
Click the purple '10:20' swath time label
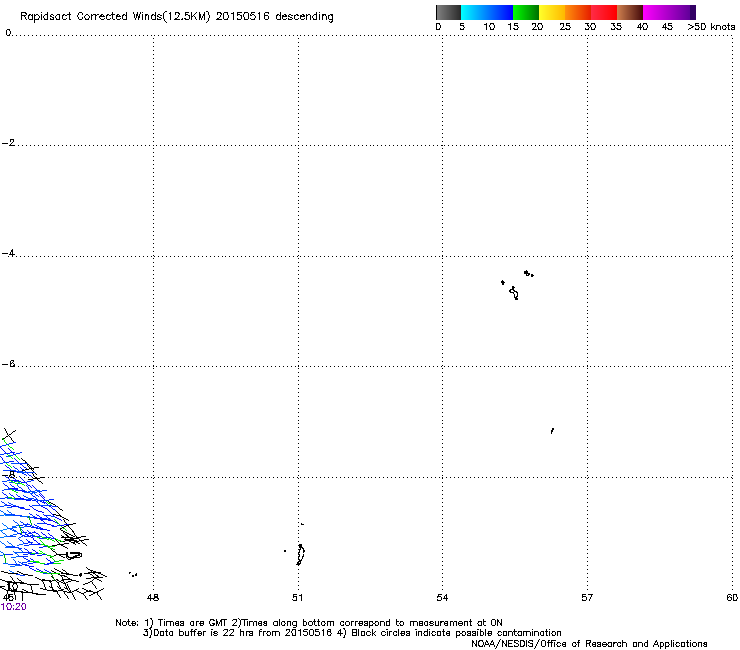(14, 607)
